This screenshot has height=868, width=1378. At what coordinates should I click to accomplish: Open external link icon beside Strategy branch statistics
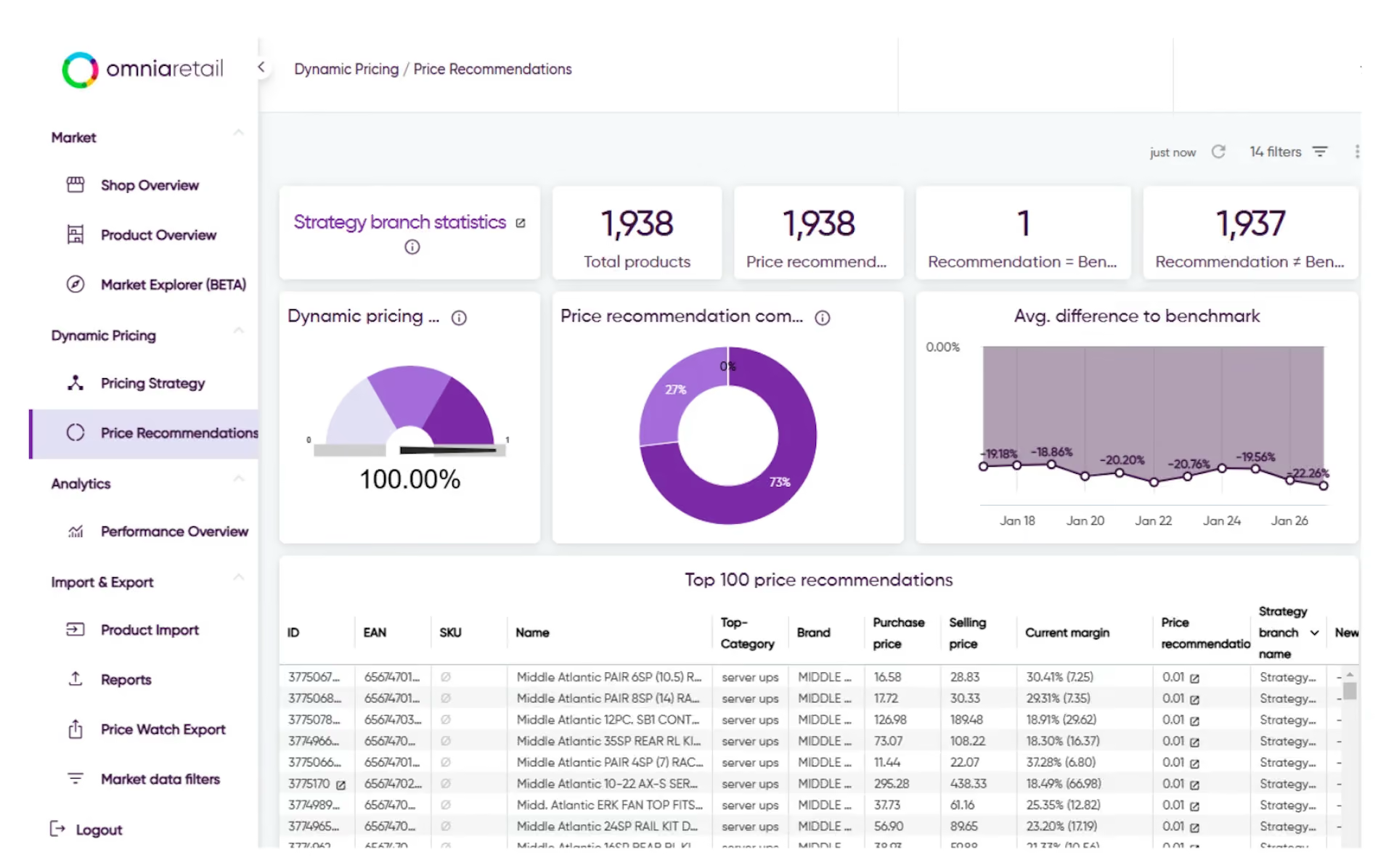click(x=521, y=223)
